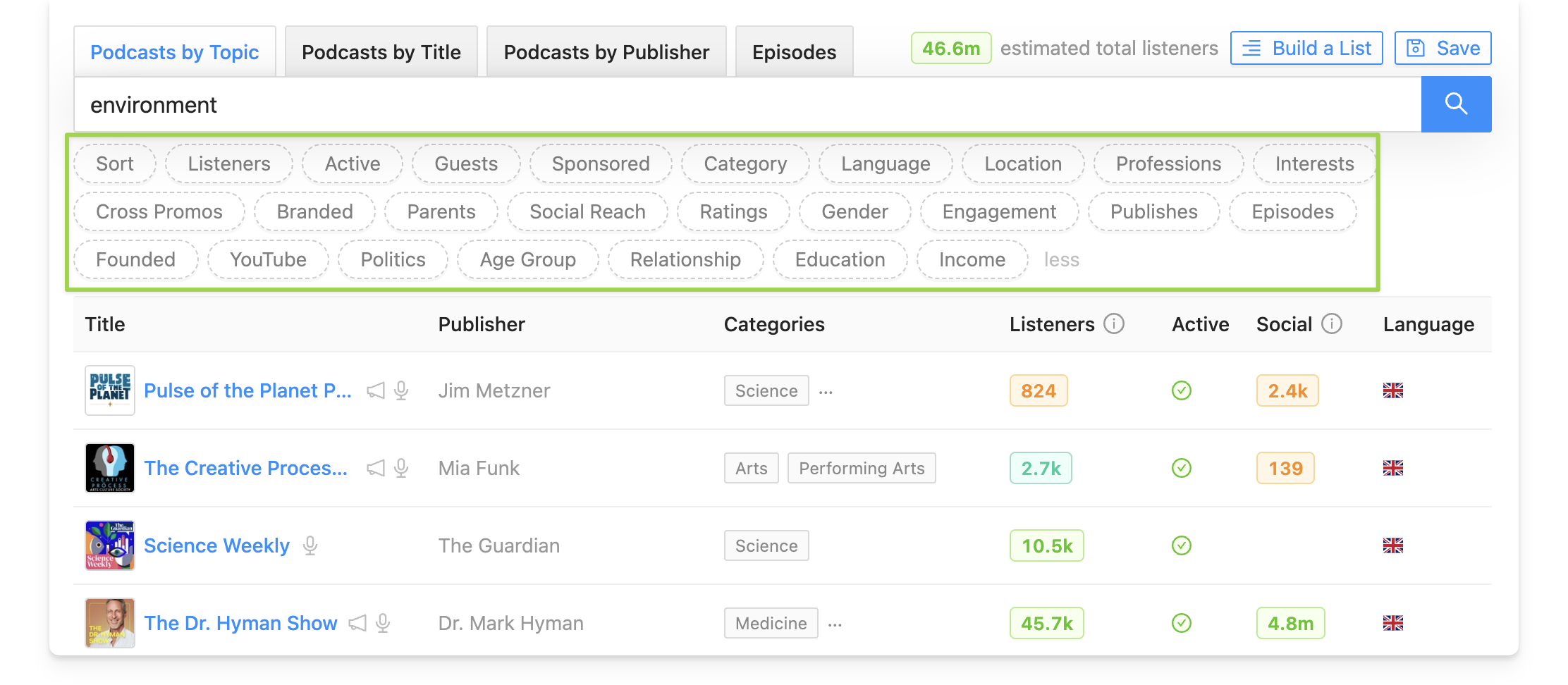Viewport: 1568px width, 685px height.
Task: Click microphone icon for The Dr. Hyman Show
Action: pos(383,623)
